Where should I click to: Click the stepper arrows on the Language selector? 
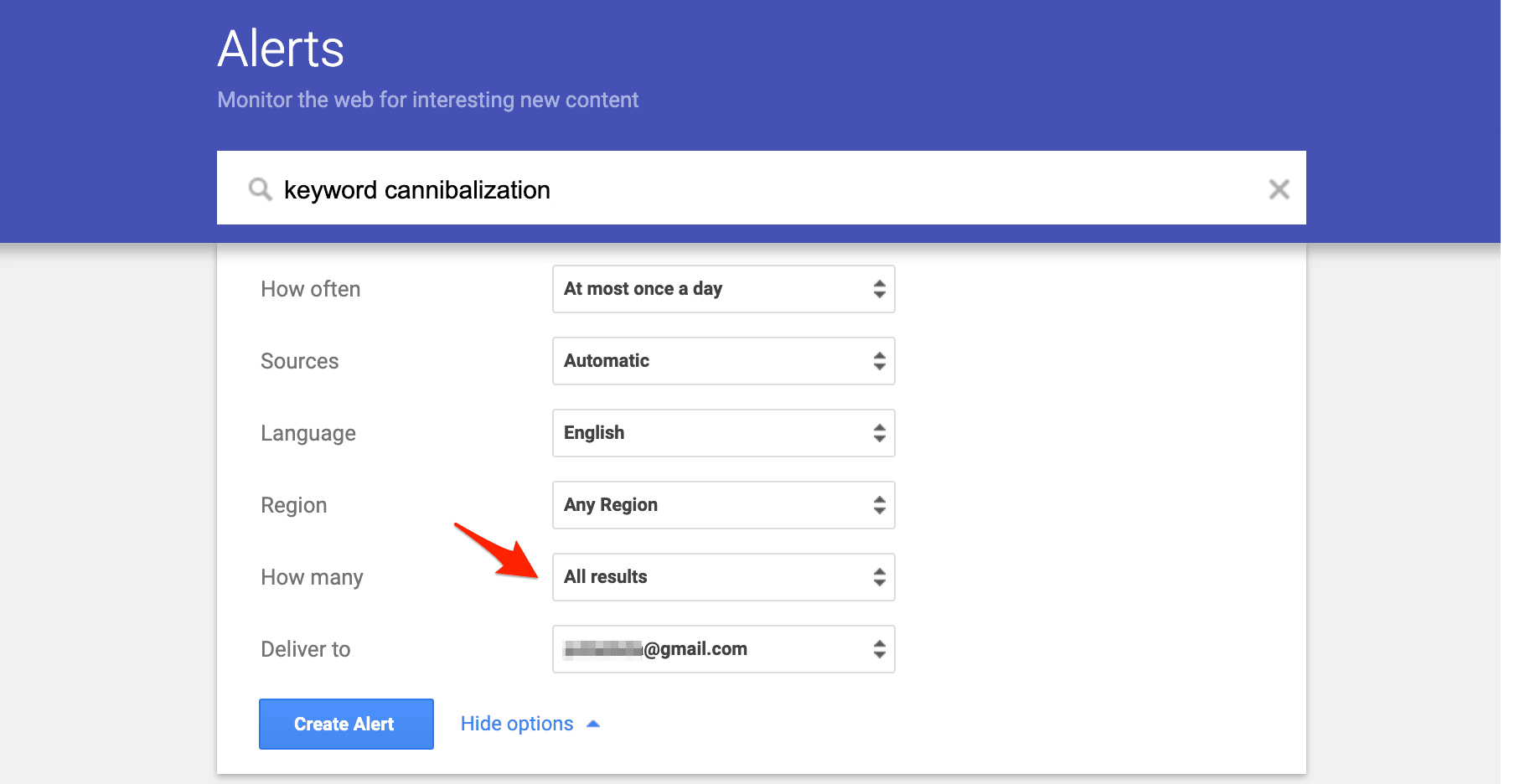[x=879, y=433]
